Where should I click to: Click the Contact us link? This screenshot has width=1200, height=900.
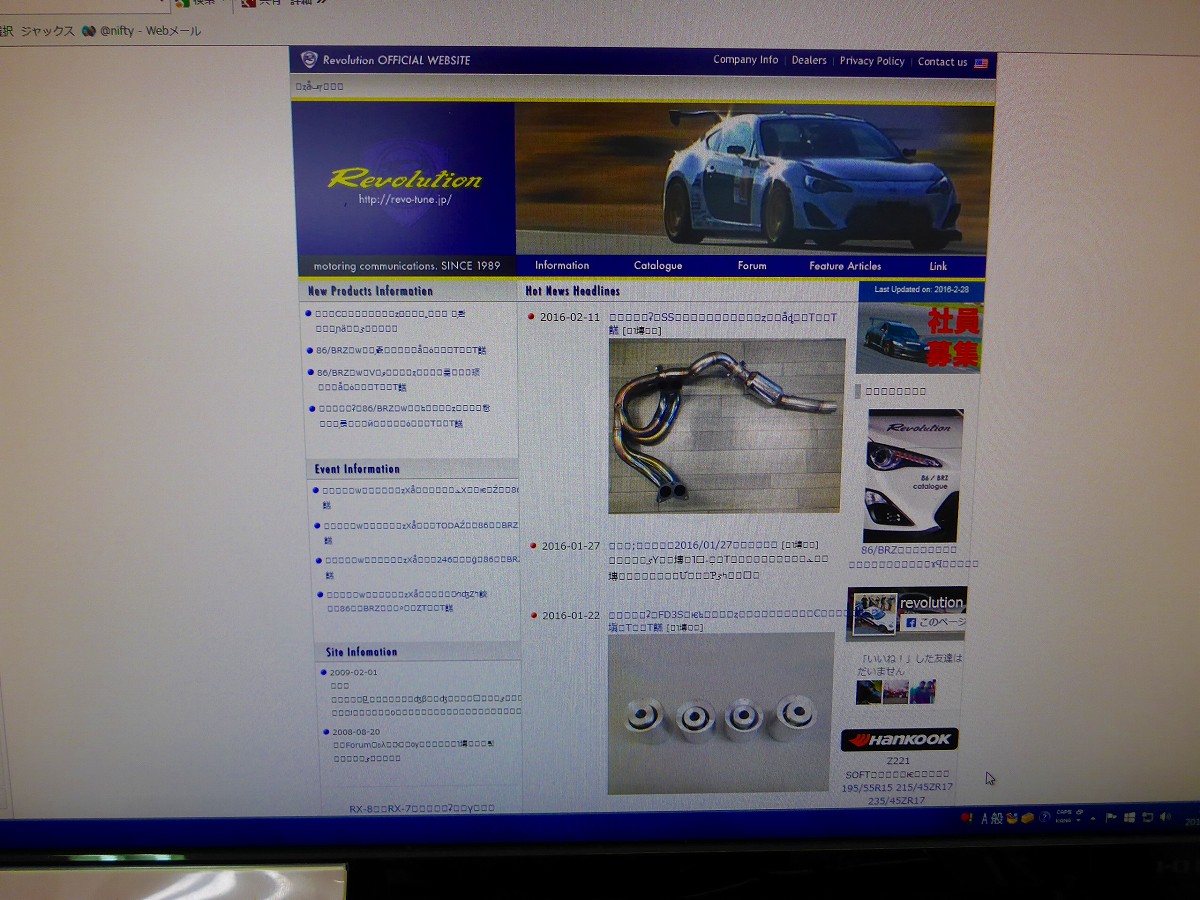point(942,62)
